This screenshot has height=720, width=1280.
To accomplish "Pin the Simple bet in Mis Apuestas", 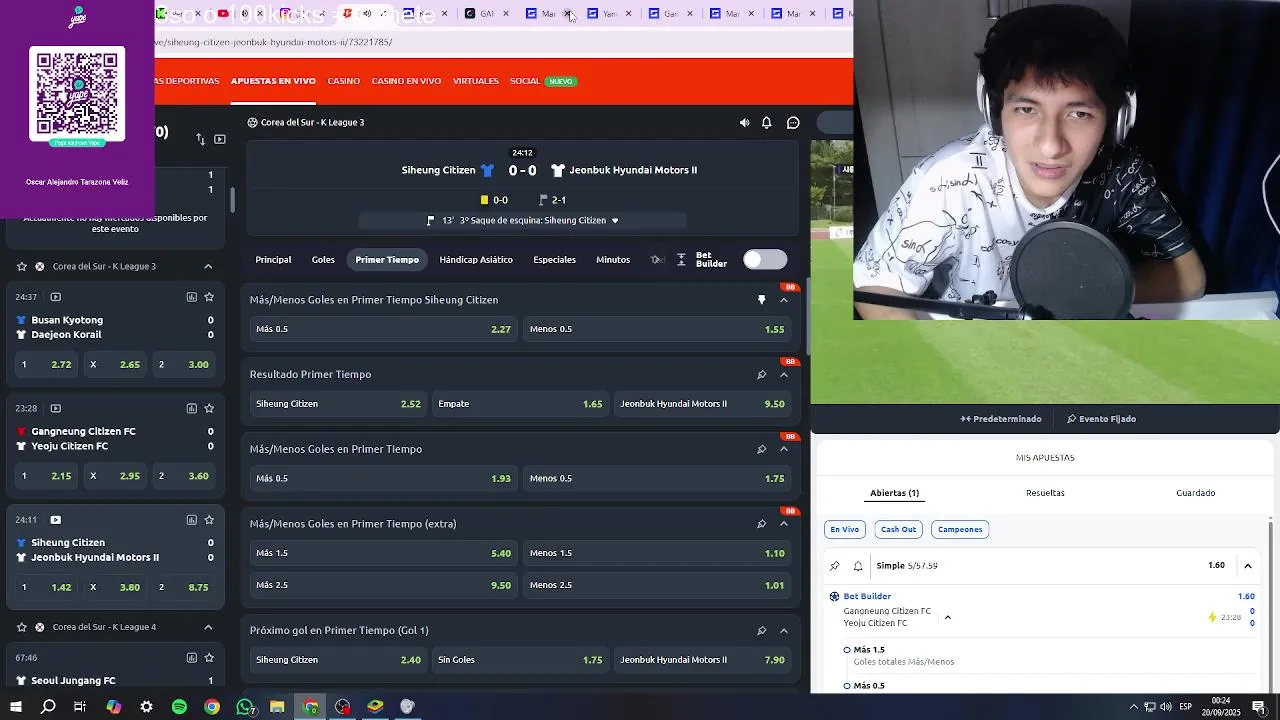I will (x=835, y=566).
